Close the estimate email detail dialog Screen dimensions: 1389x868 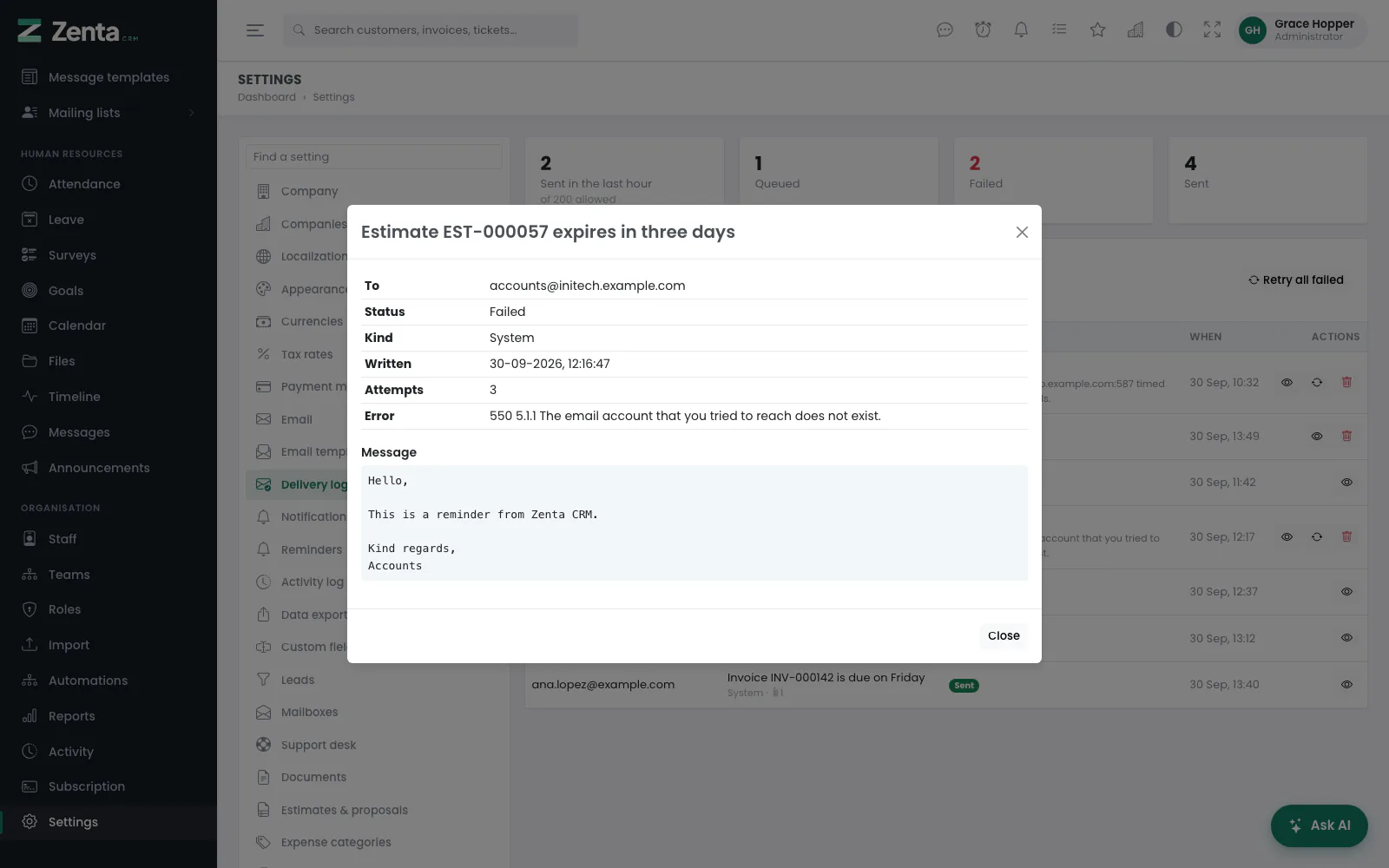point(1022,232)
